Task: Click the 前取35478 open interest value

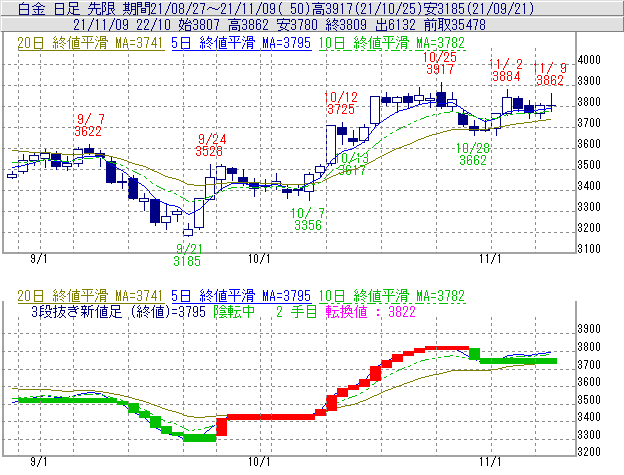Action: click(455, 25)
